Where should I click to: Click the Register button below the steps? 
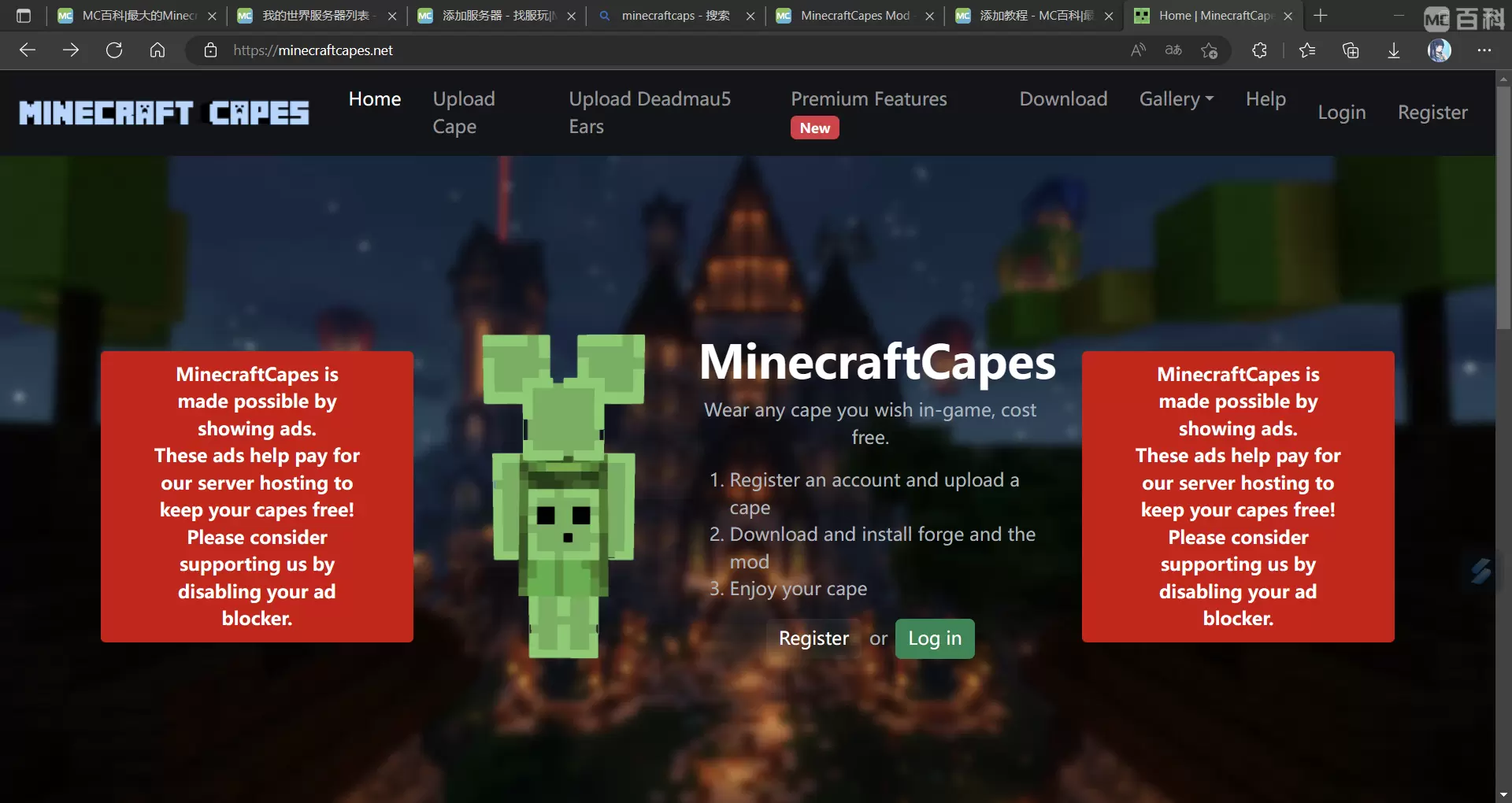tap(813, 638)
